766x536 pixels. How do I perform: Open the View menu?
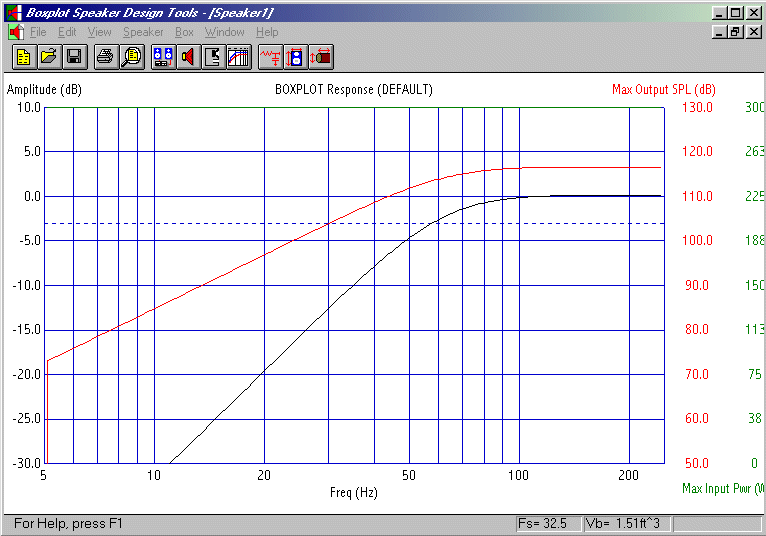(x=100, y=32)
